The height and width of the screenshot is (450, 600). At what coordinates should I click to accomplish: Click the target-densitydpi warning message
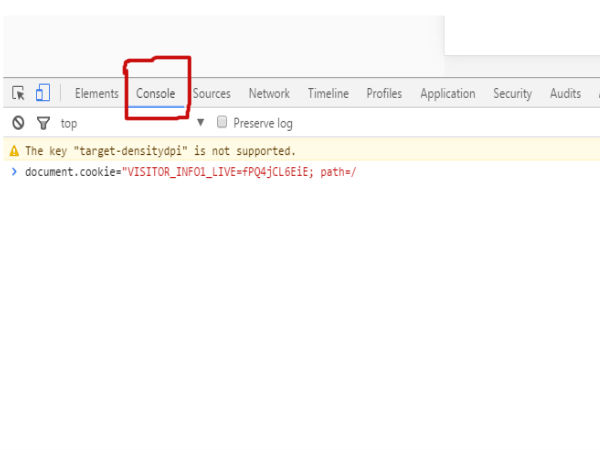160,151
